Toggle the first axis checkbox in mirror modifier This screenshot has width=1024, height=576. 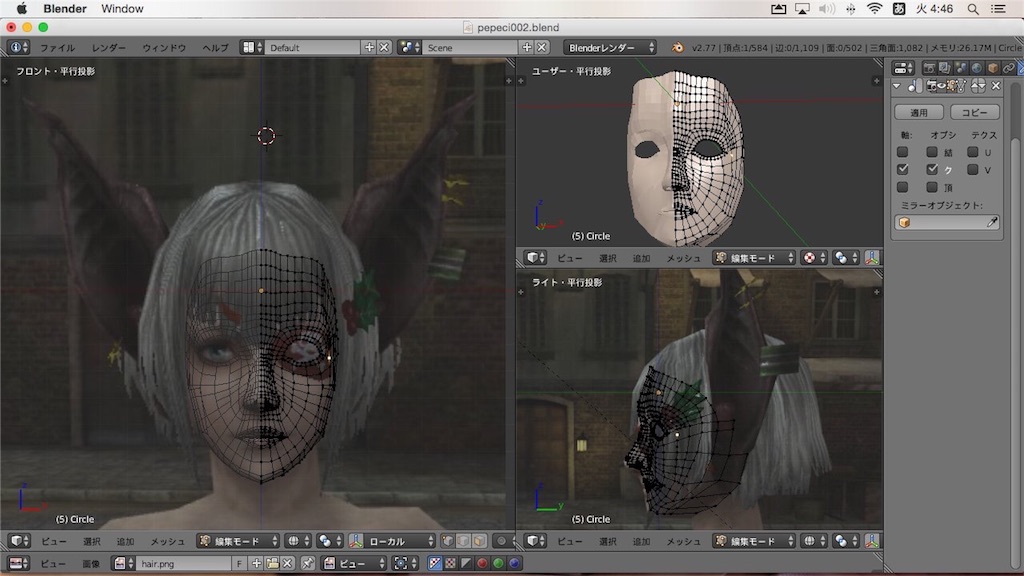click(x=903, y=152)
